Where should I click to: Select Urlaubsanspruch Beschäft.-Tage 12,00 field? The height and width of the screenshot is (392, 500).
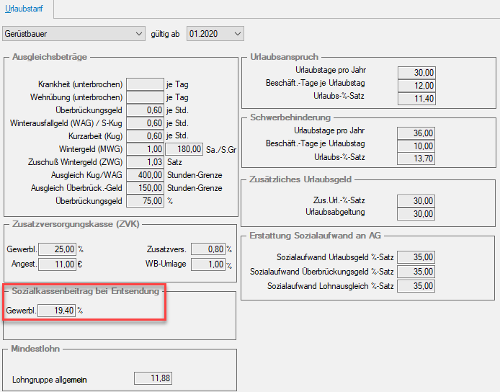click(417, 86)
